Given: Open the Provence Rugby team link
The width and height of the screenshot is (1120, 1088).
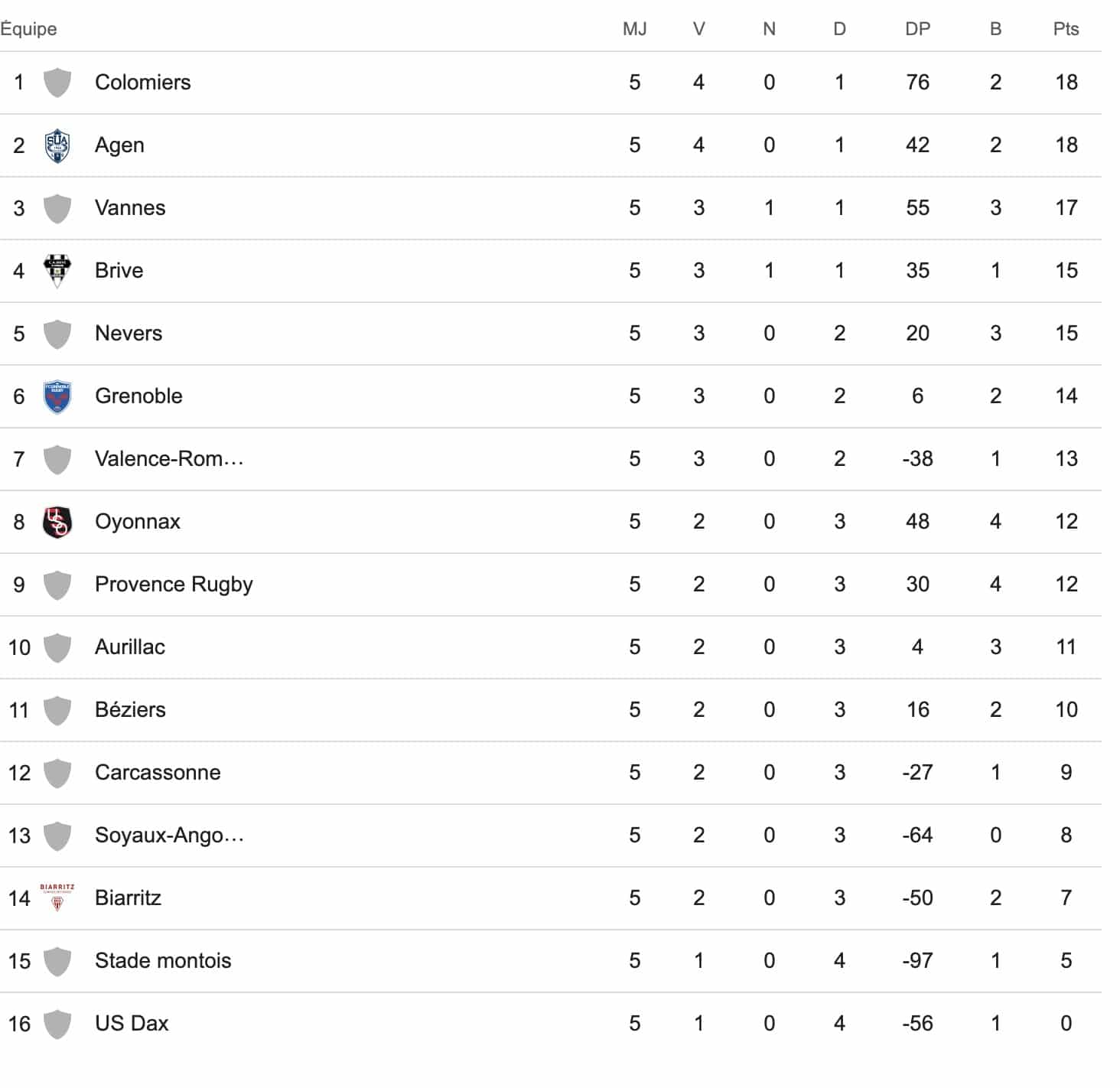Looking at the screenshot, I should pyautogui.click(x=174, y=585).
